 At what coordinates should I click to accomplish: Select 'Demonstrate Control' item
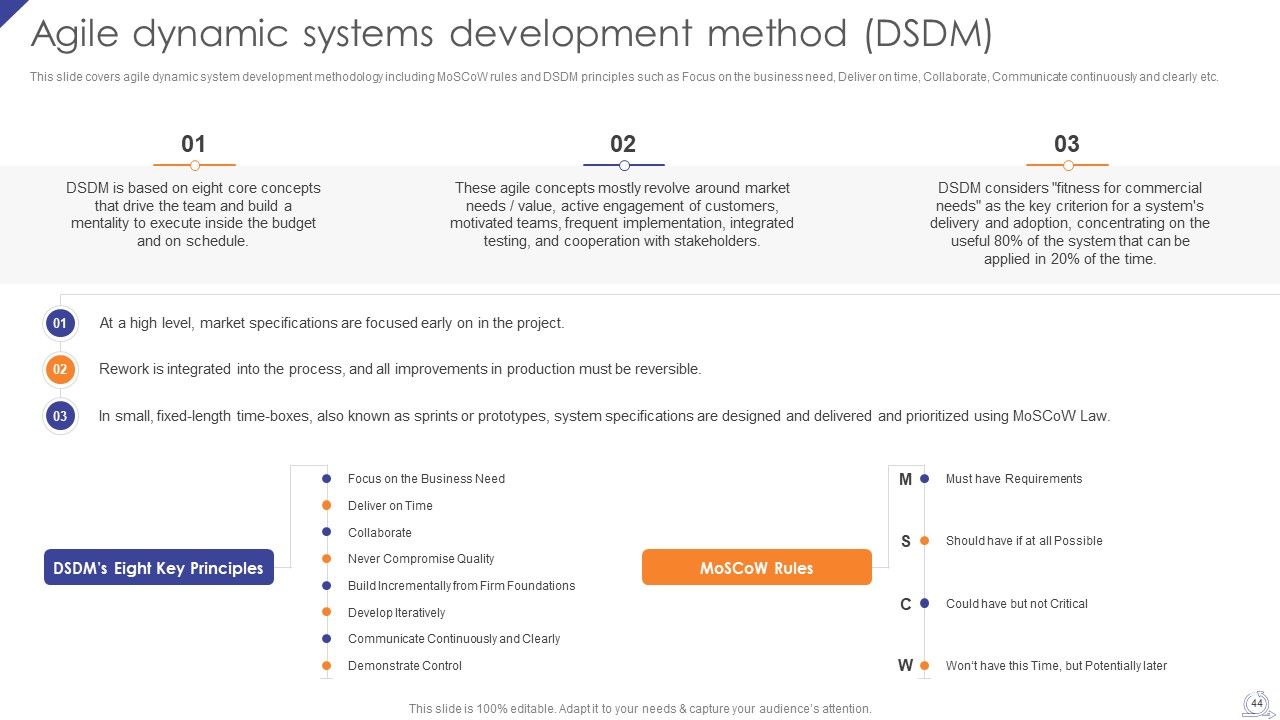click(405, 666)
